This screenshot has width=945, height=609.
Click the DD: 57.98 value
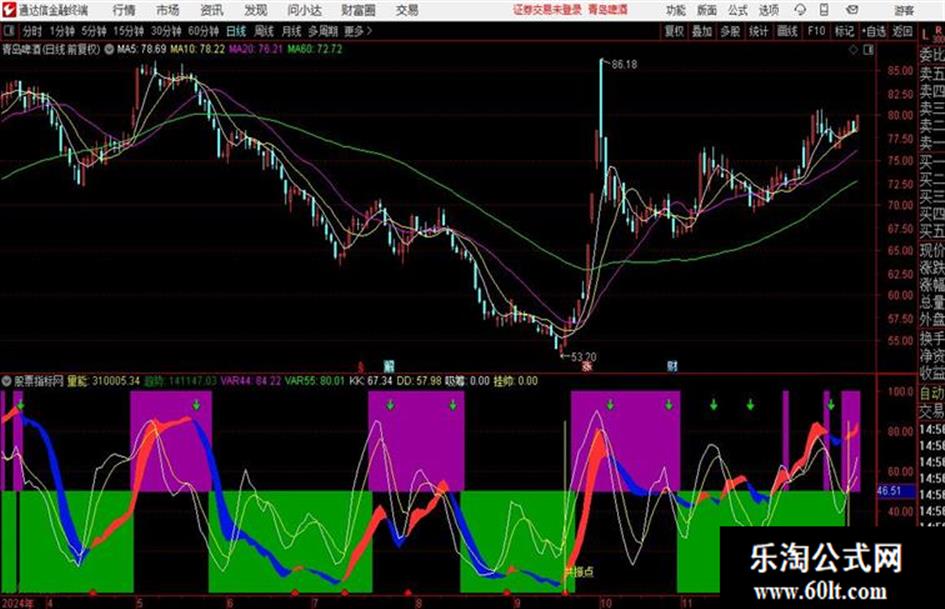[x=419, y=381]
